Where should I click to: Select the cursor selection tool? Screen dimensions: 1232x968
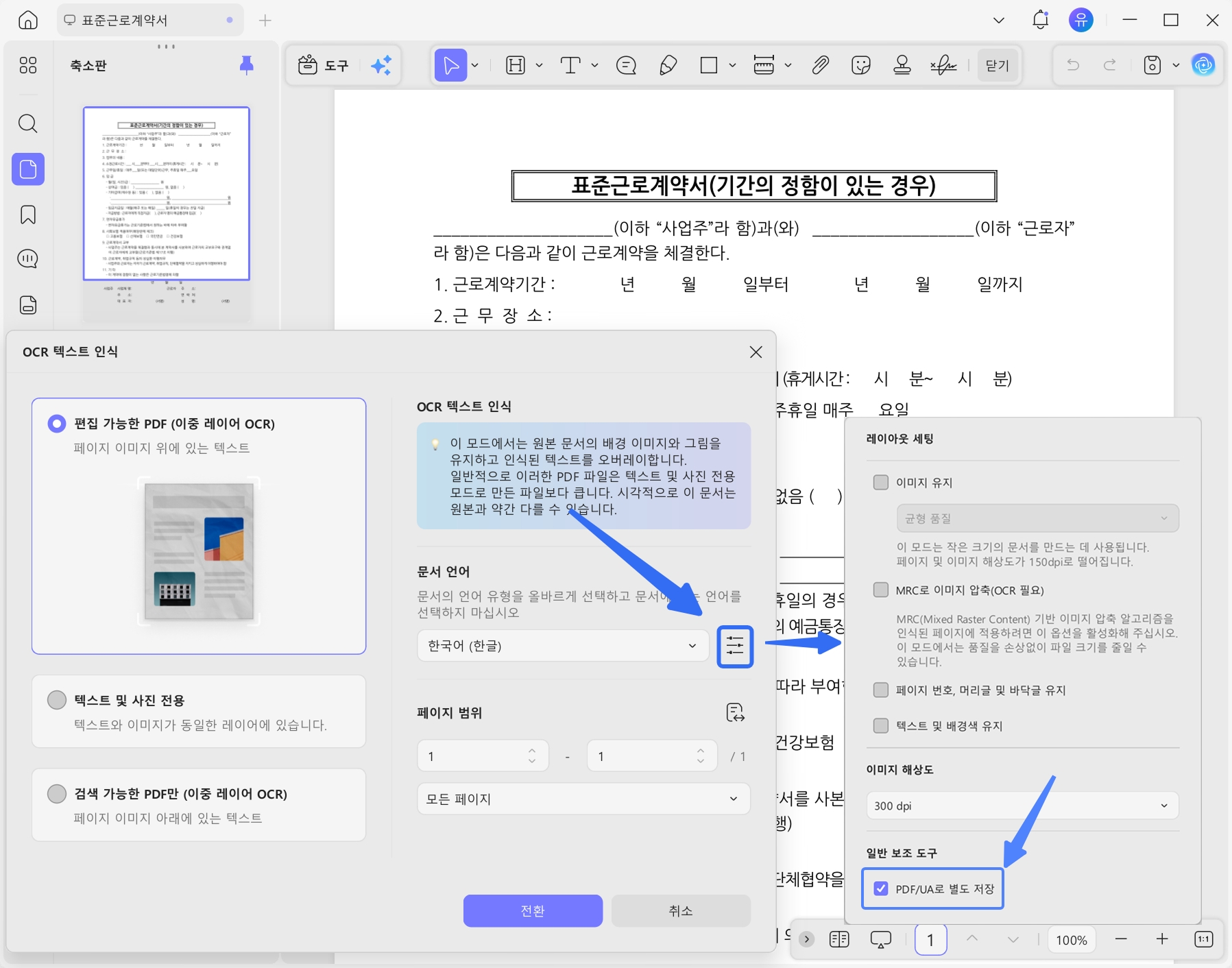[450, 65]
